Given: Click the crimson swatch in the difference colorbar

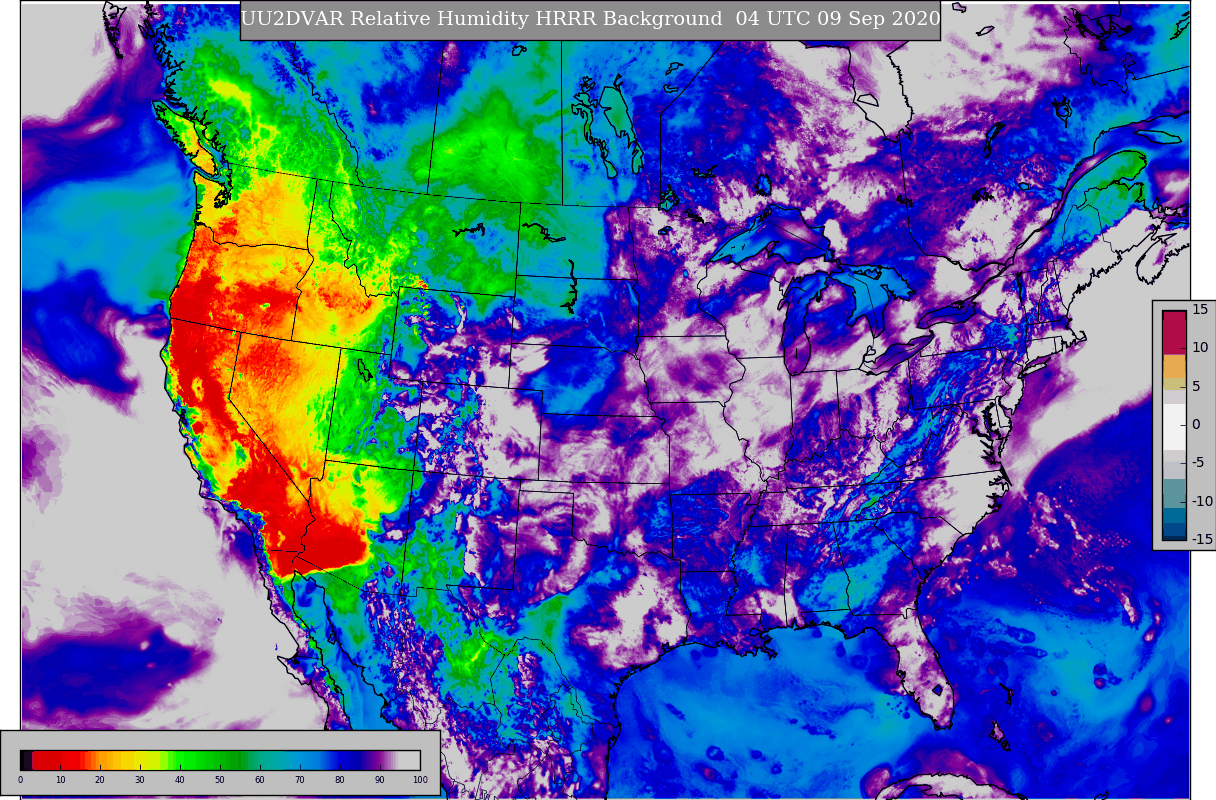Looking at the screenshot, I should pyautogui.click(x=1174, y=332).
